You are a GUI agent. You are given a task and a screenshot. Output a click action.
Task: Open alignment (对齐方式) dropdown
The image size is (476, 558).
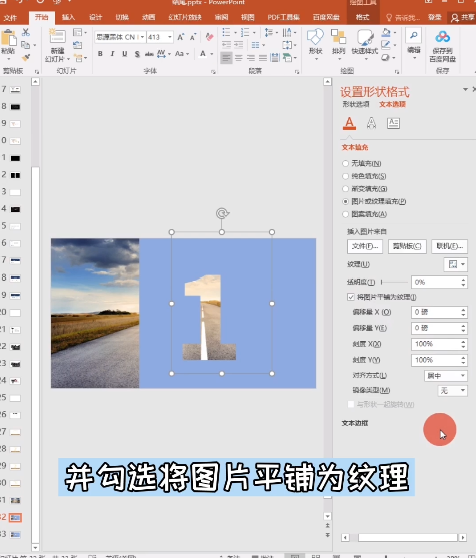tap(446, 375)
